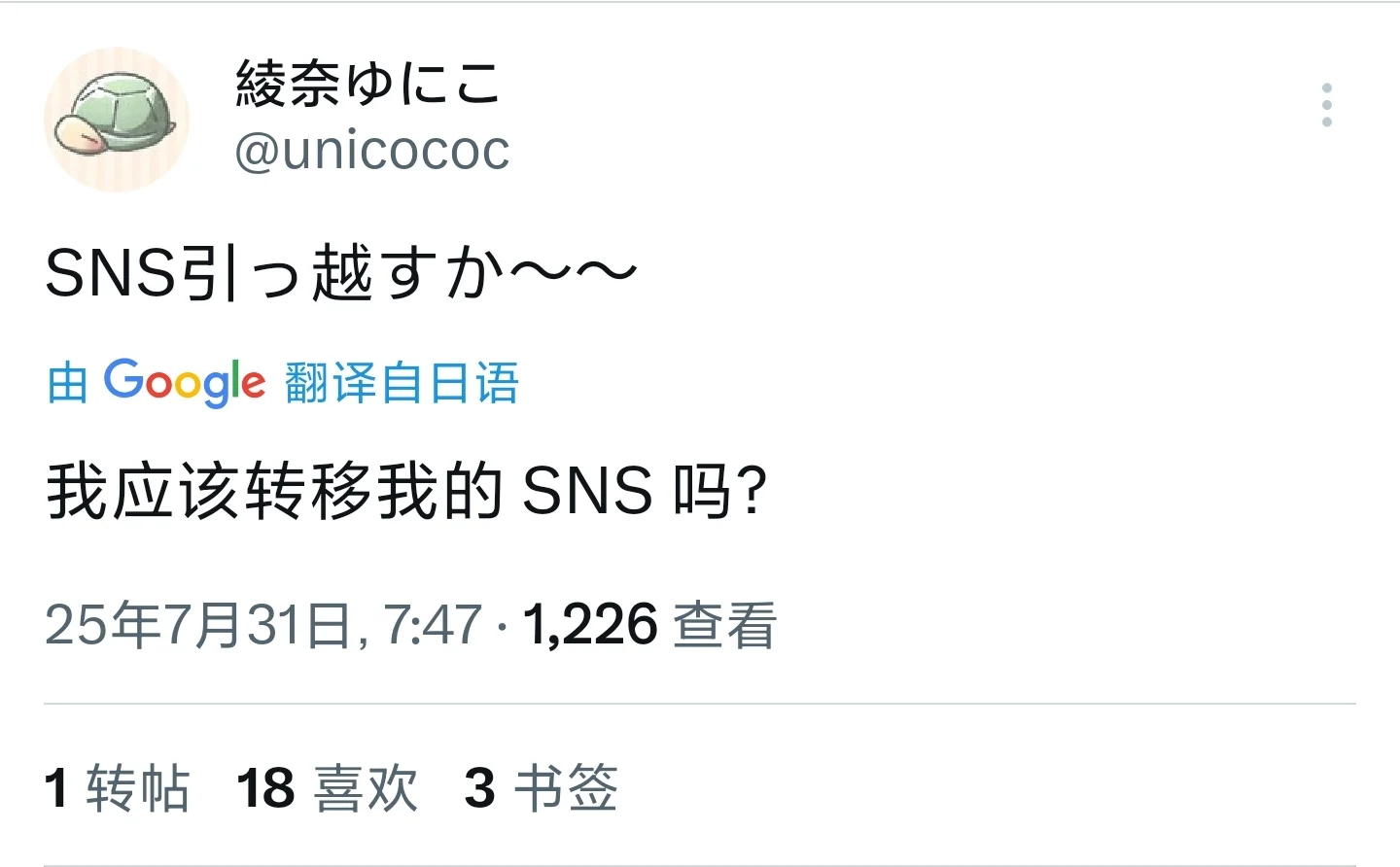This screenshot has height=867, width=1400.
Task: Click the Google logo in translation notice
Action: coord(185,382)
